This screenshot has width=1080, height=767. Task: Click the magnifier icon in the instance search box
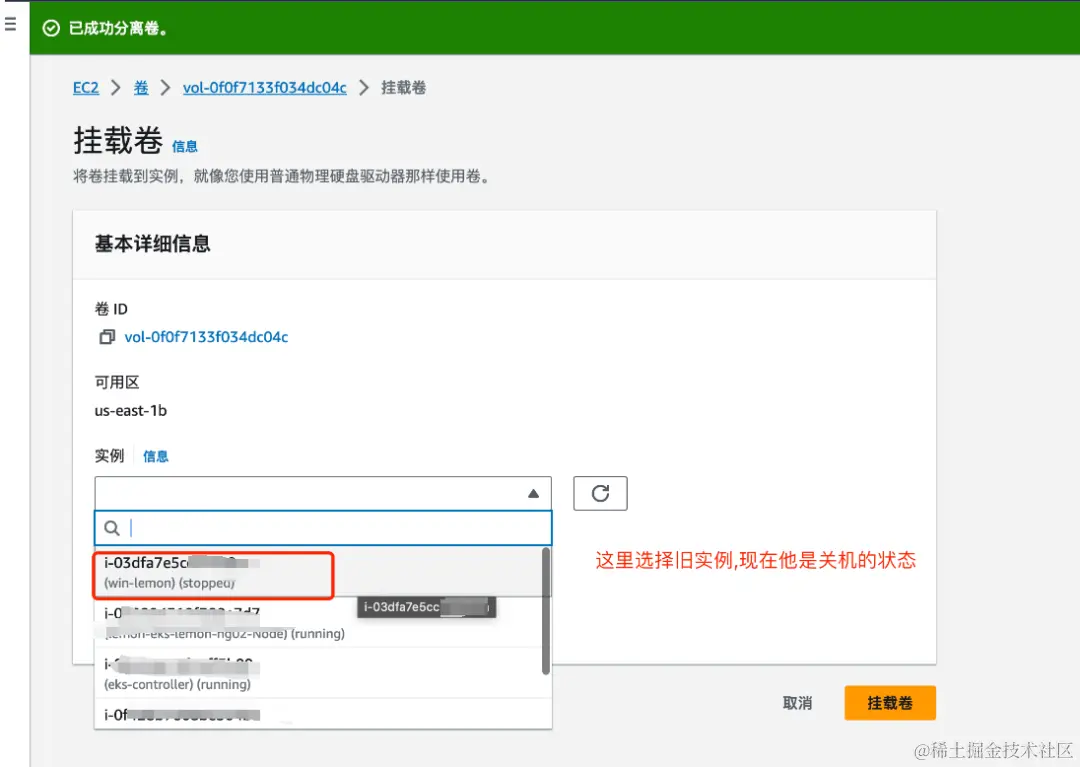(x=112, y=528)
